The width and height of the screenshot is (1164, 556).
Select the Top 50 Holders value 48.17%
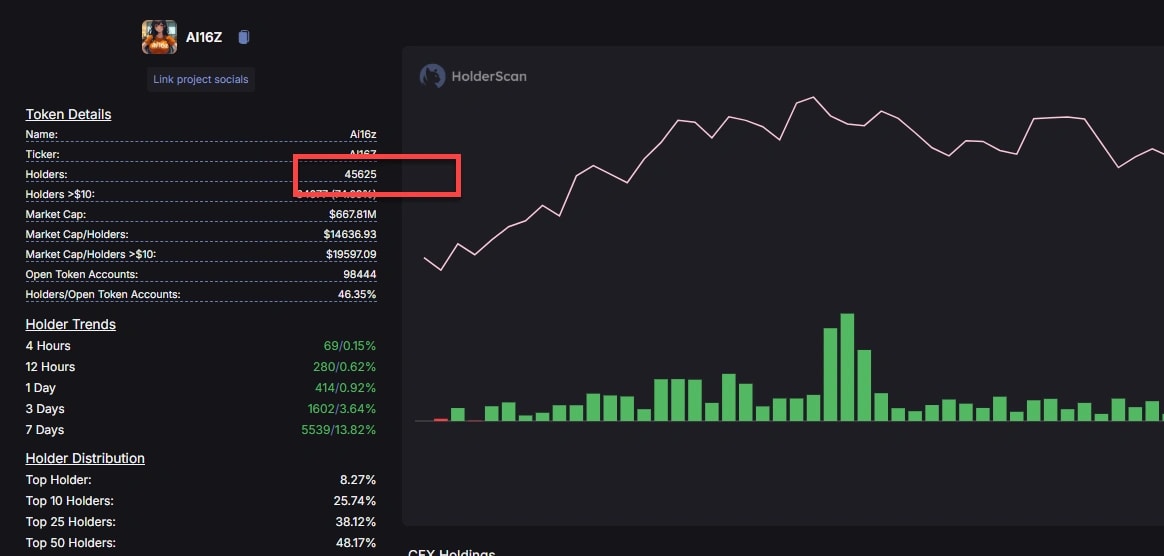tap(356, 543)
